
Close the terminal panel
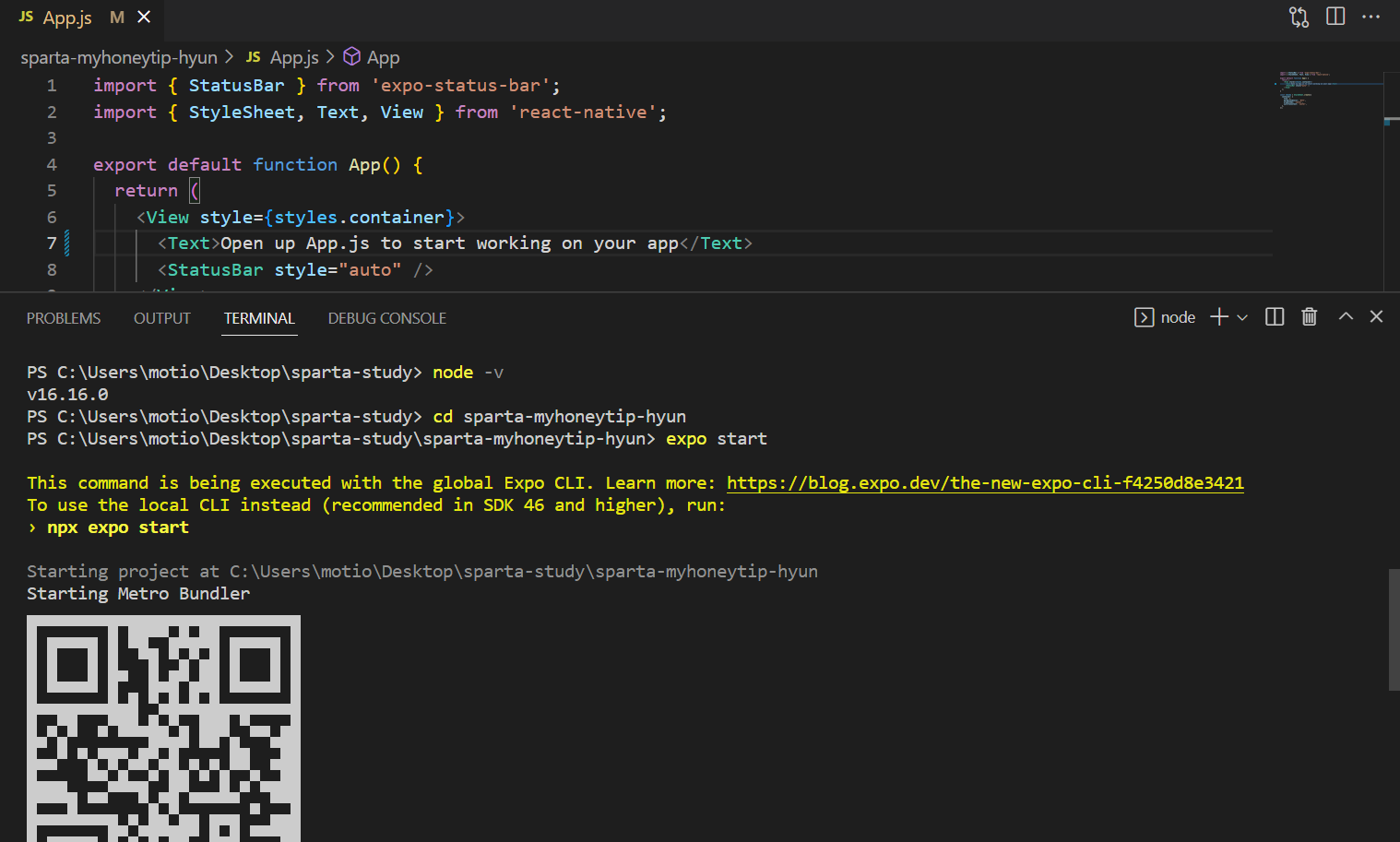[1376, 316]
